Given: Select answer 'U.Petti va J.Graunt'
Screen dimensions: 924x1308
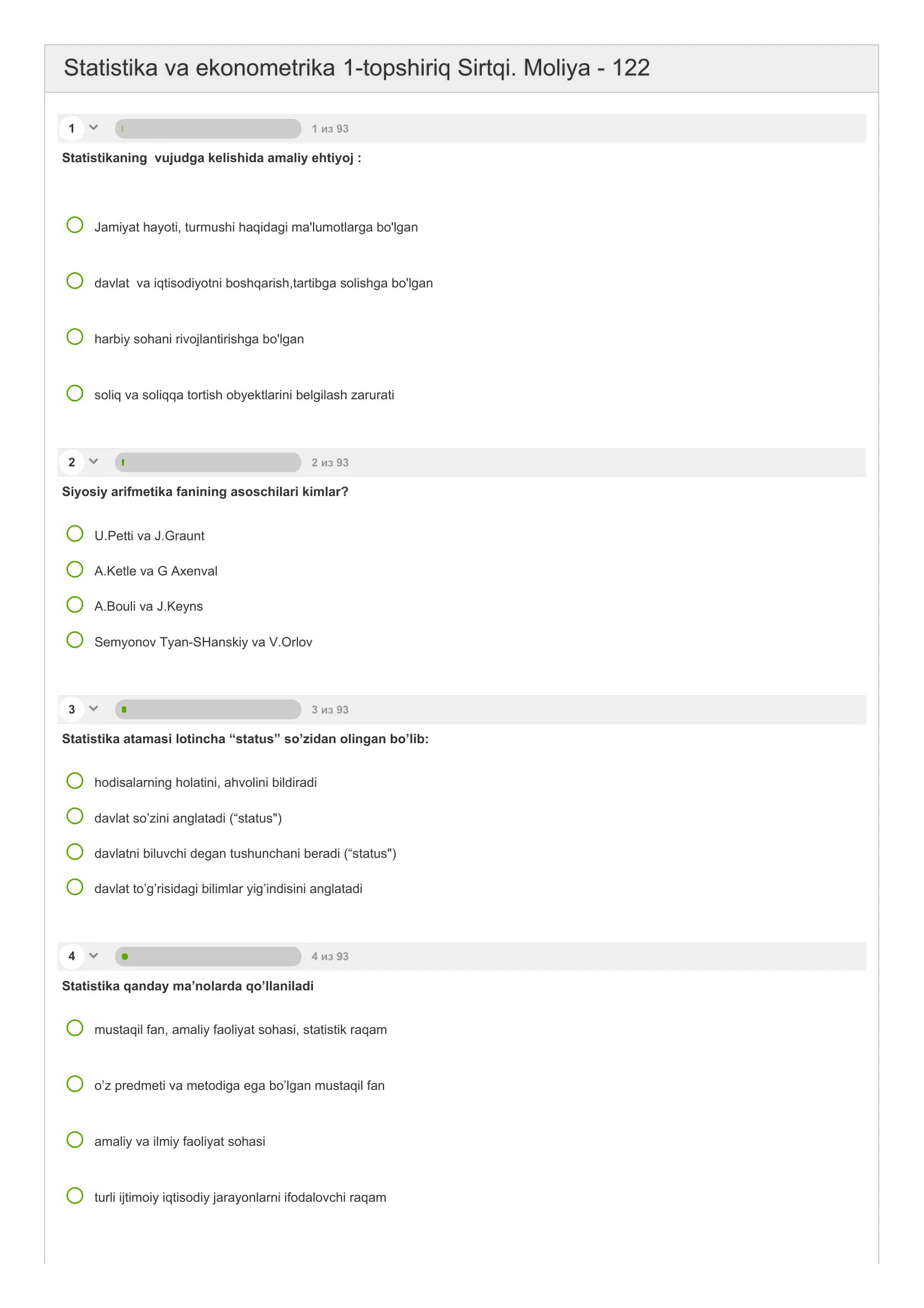Looking at the screenshot, I should point(74,534).
